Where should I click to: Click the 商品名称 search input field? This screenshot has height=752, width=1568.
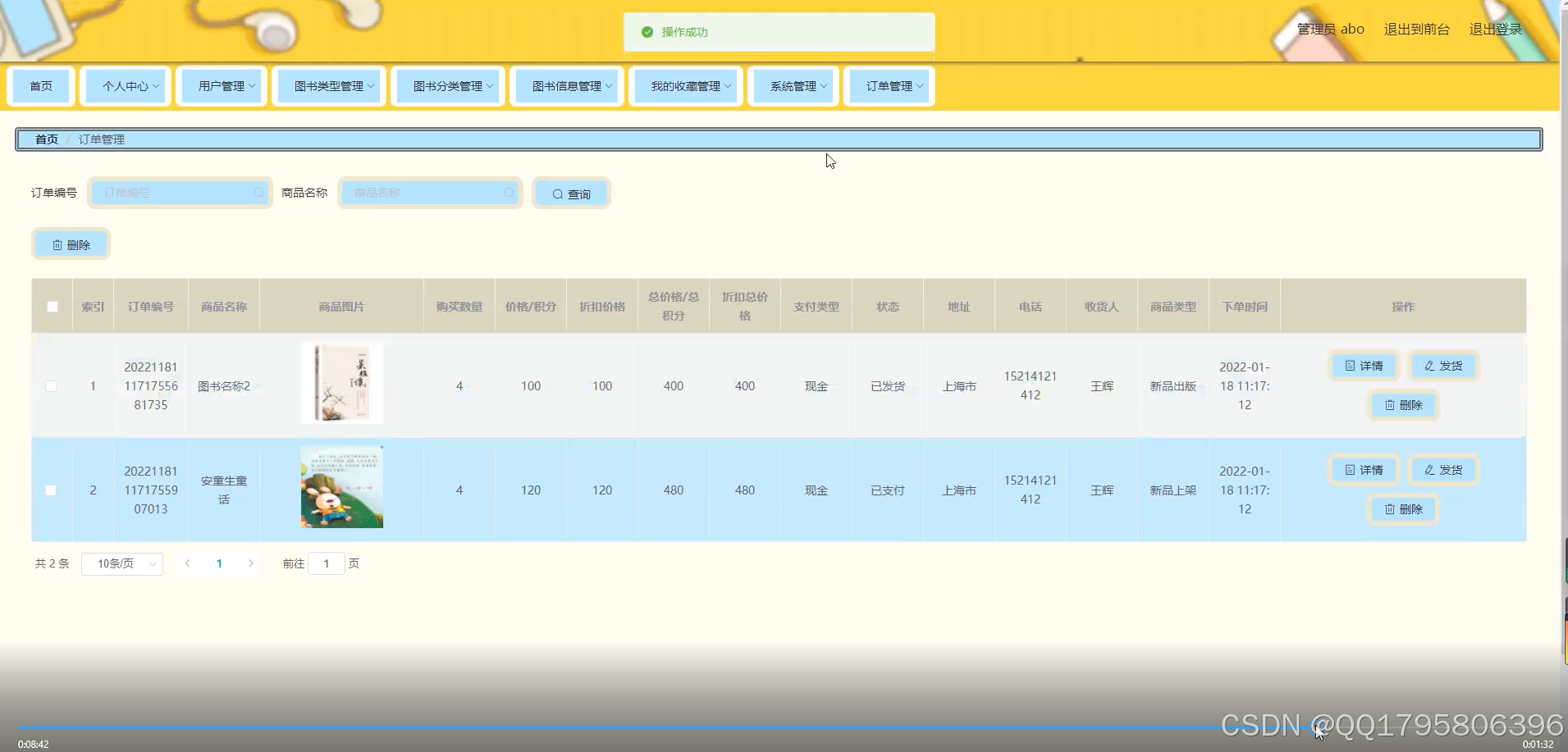430,193
